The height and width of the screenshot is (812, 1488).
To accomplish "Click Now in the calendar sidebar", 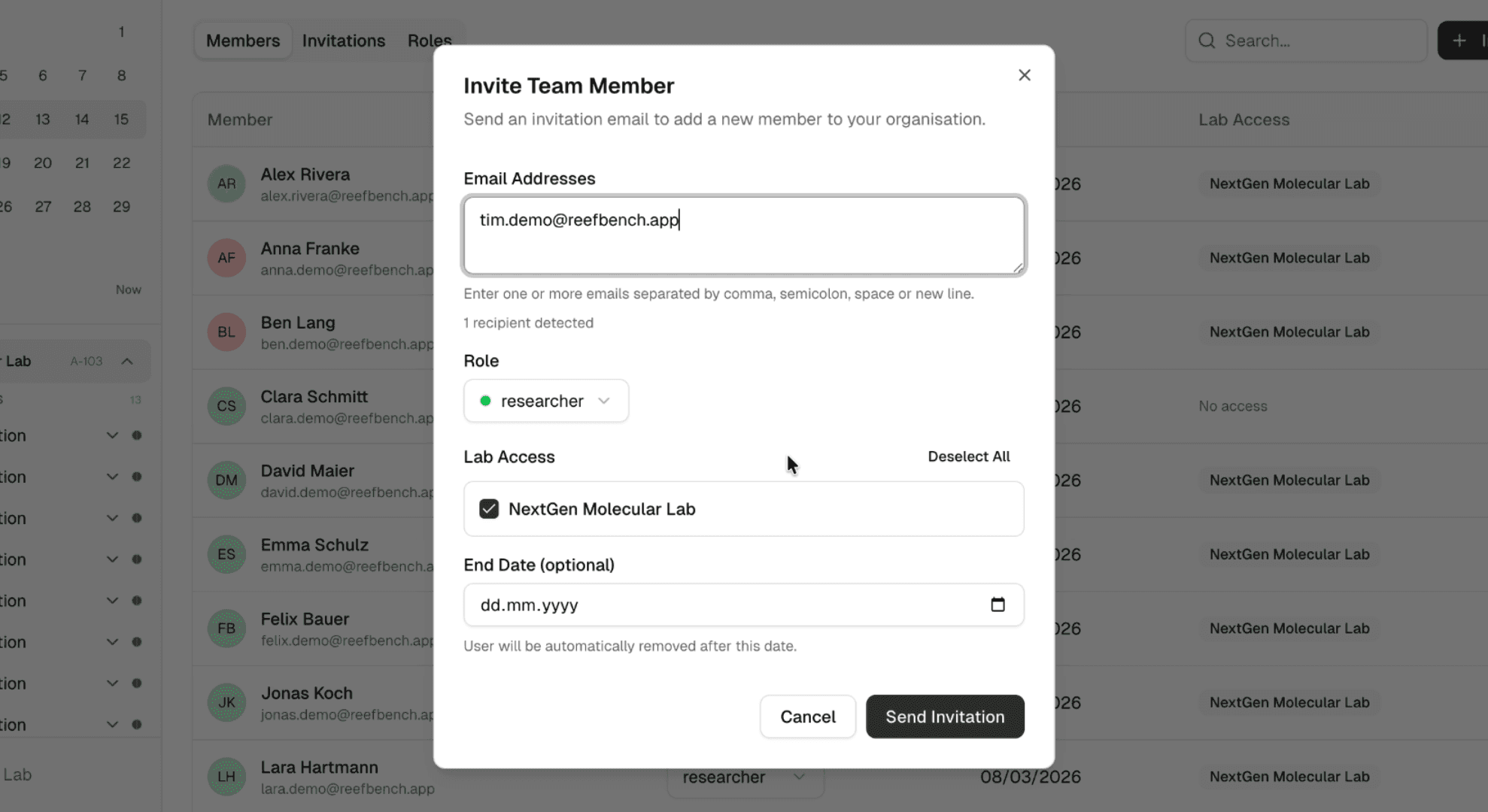I will coord(128,289).
